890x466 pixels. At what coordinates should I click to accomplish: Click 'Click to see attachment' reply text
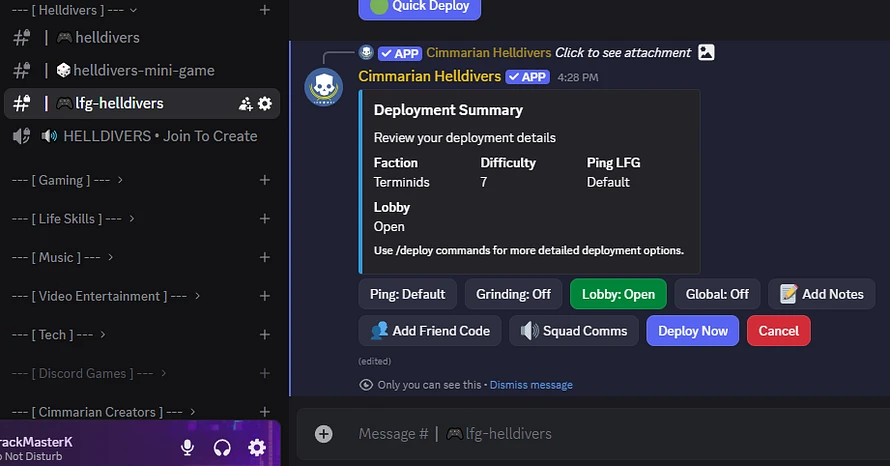click(623, 53)
